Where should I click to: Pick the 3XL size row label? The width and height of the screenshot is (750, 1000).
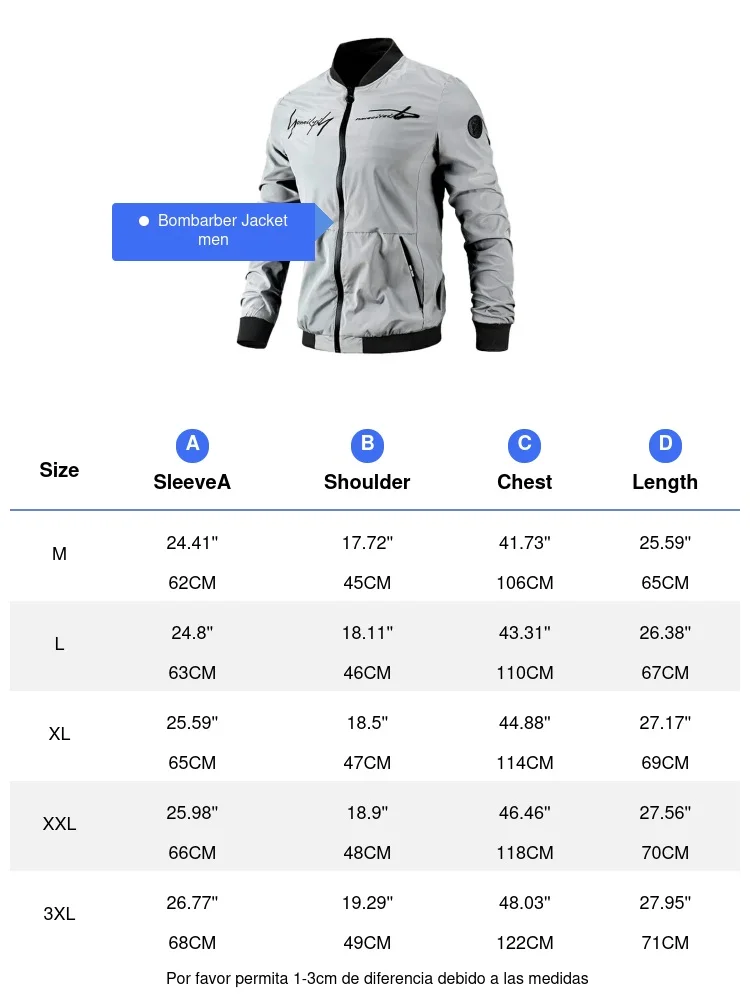(x=59, y=914)
